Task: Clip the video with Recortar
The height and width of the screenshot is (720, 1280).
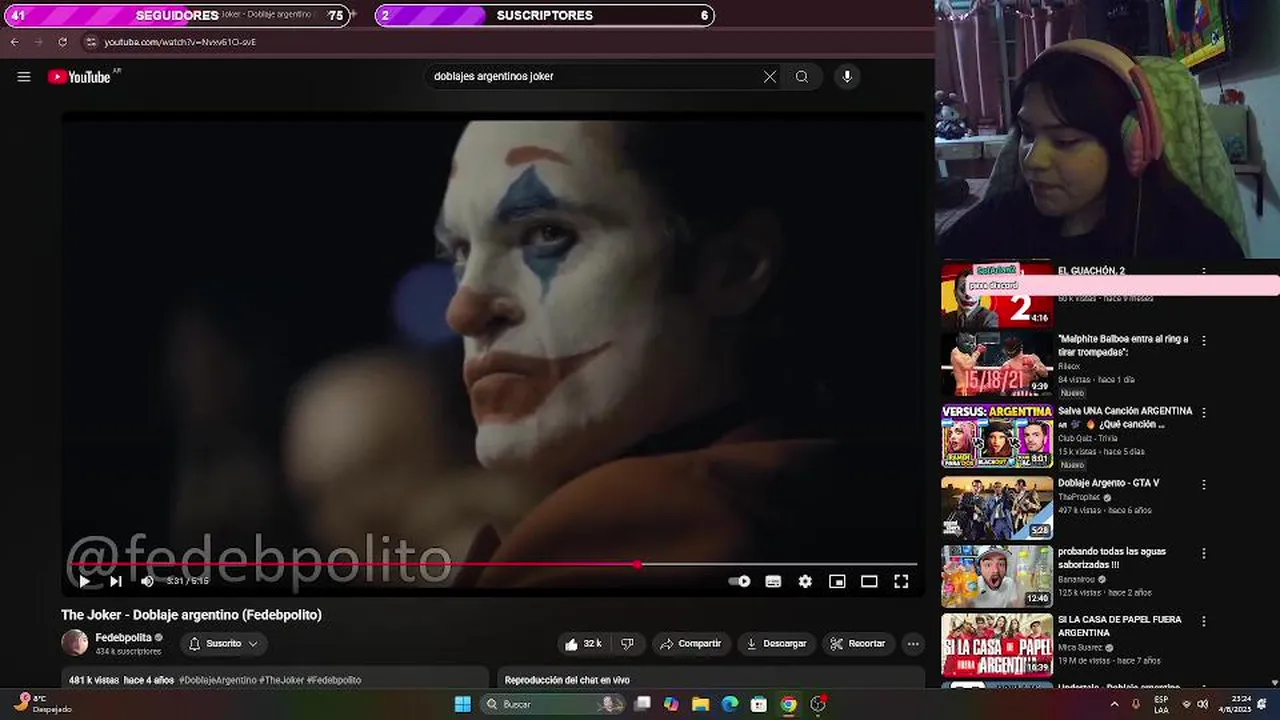Action: 858,644
